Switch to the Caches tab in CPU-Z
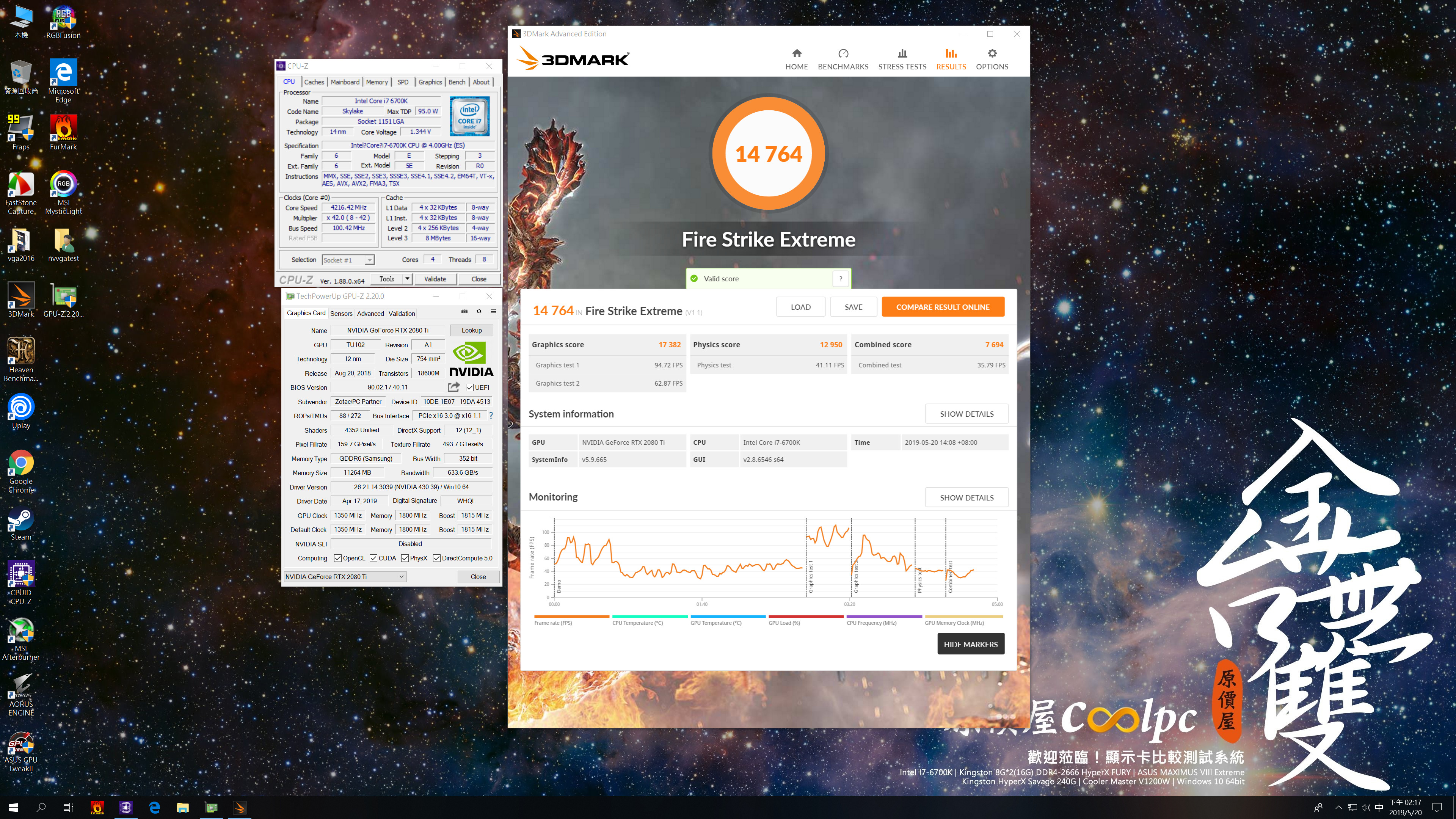Screen dimensions: 1456x819 314,82
